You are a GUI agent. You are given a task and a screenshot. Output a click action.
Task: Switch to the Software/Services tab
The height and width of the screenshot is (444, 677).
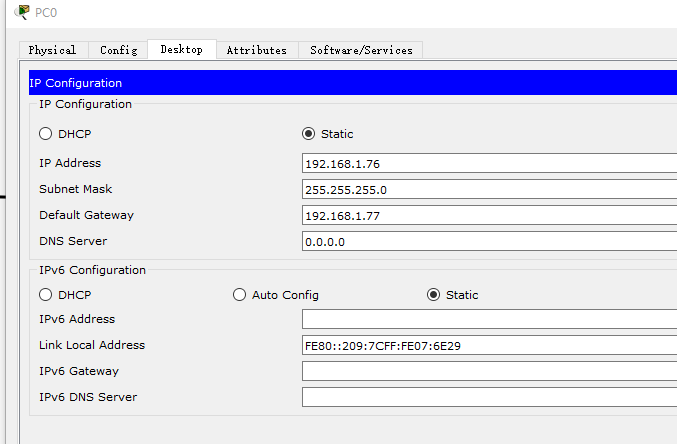tap(361, 50)
